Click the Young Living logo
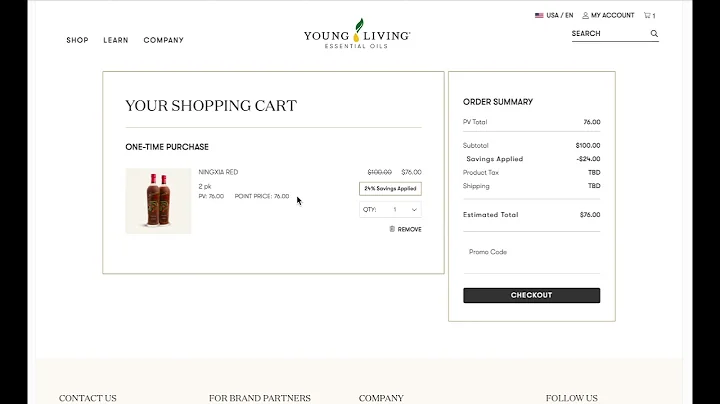This screenshot has width=720, height=404. point(357,34)
